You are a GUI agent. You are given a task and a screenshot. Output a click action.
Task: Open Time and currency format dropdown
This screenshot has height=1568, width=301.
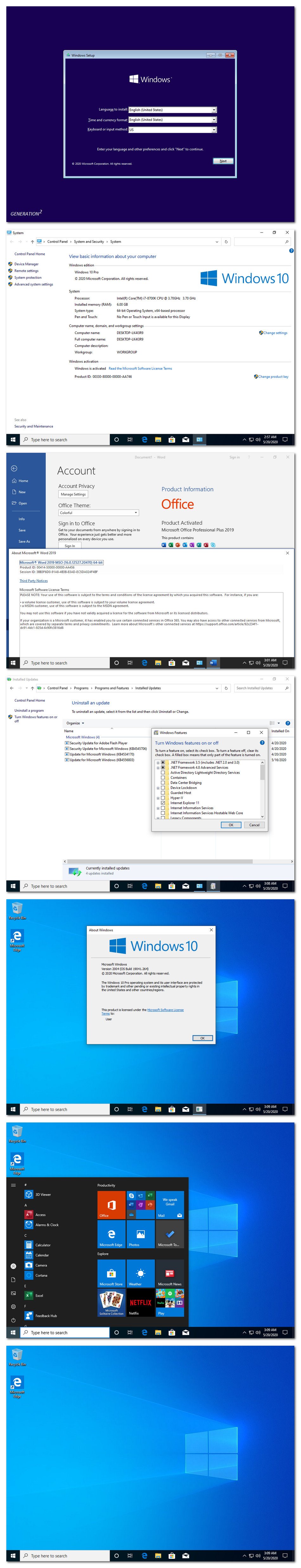pyautogui.click(x=172, y=120)
